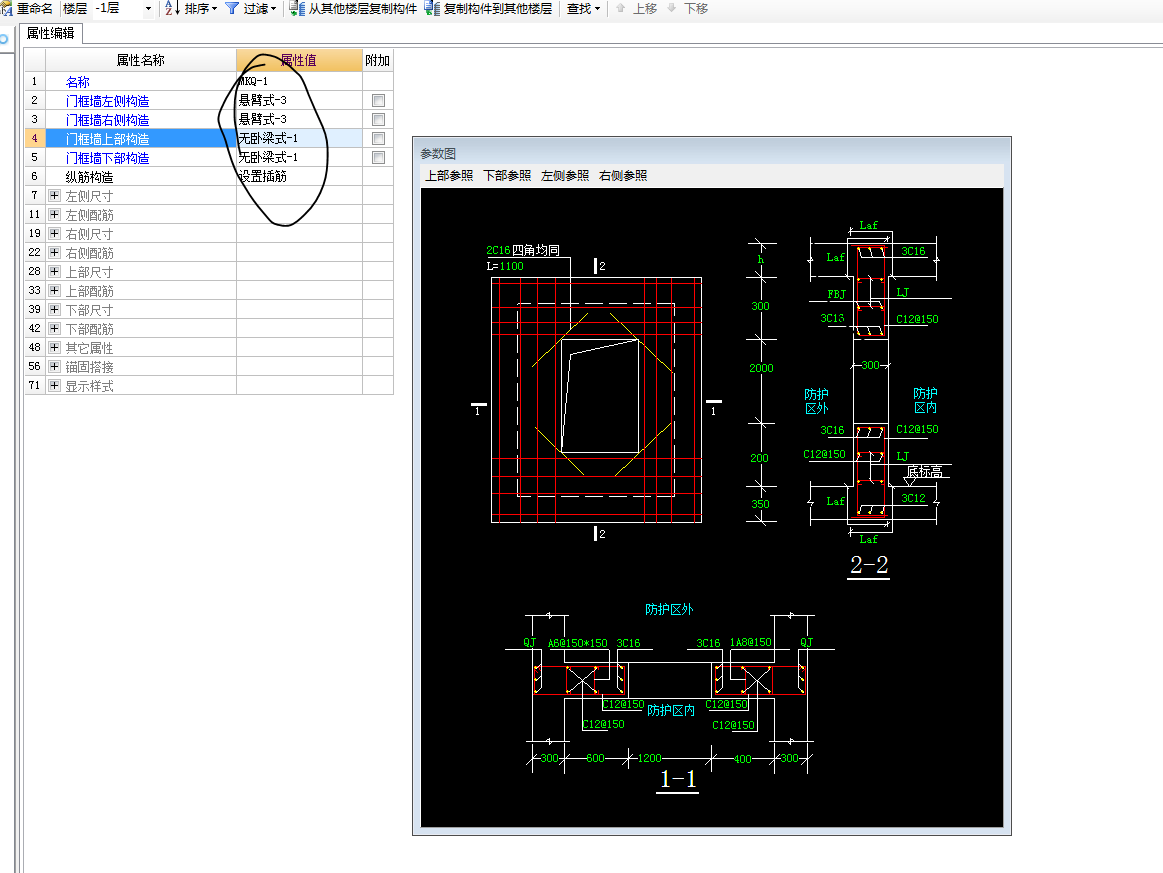Expand the 上部配筋 group

pos(54,290)
